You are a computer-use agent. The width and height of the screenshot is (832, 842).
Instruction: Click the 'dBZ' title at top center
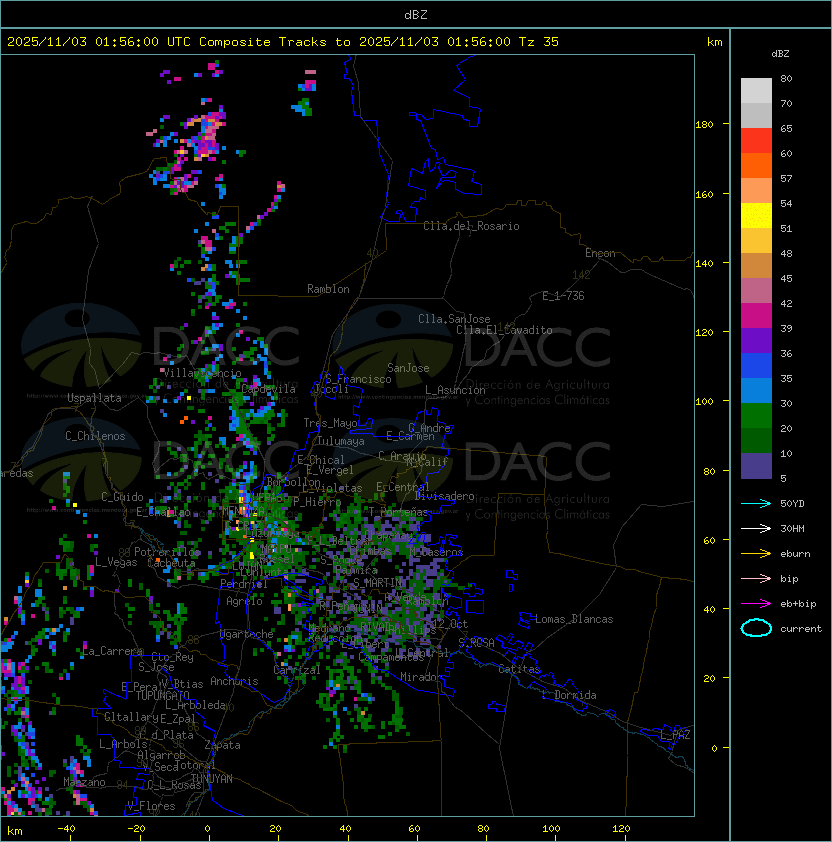[x=416, y=14]
